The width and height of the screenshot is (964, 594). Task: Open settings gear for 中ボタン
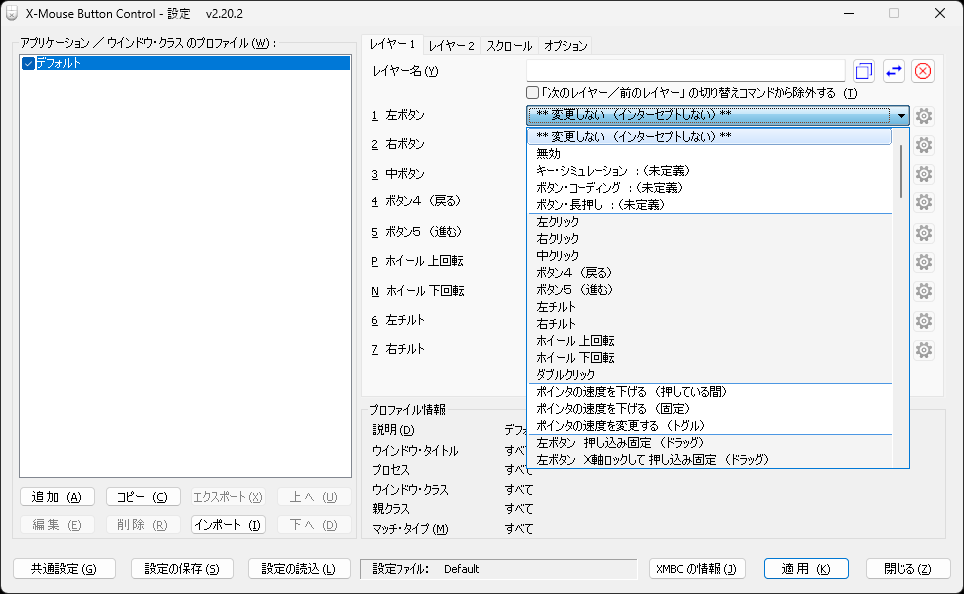(922, 173)
